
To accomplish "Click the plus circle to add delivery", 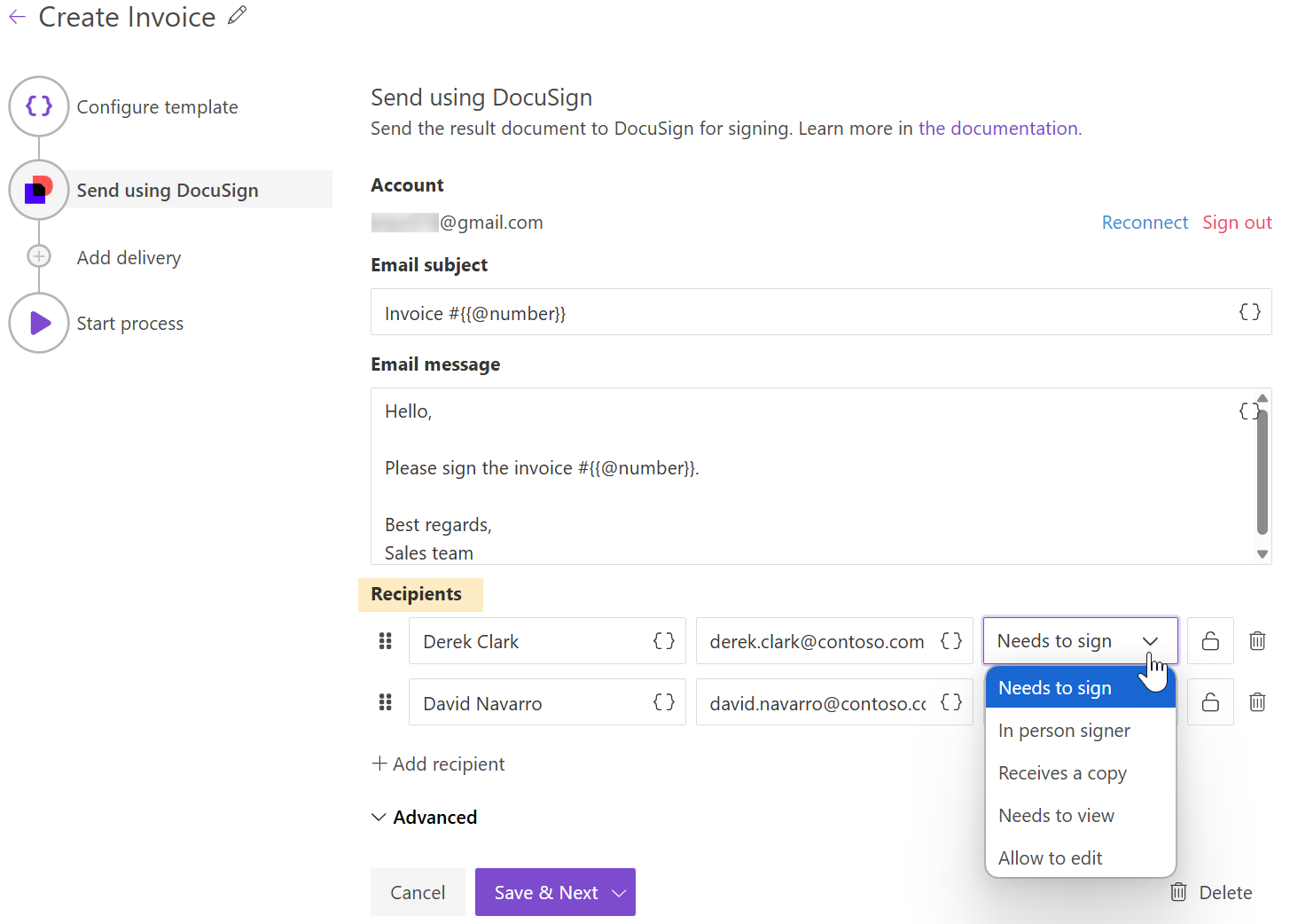I will 39,256.
